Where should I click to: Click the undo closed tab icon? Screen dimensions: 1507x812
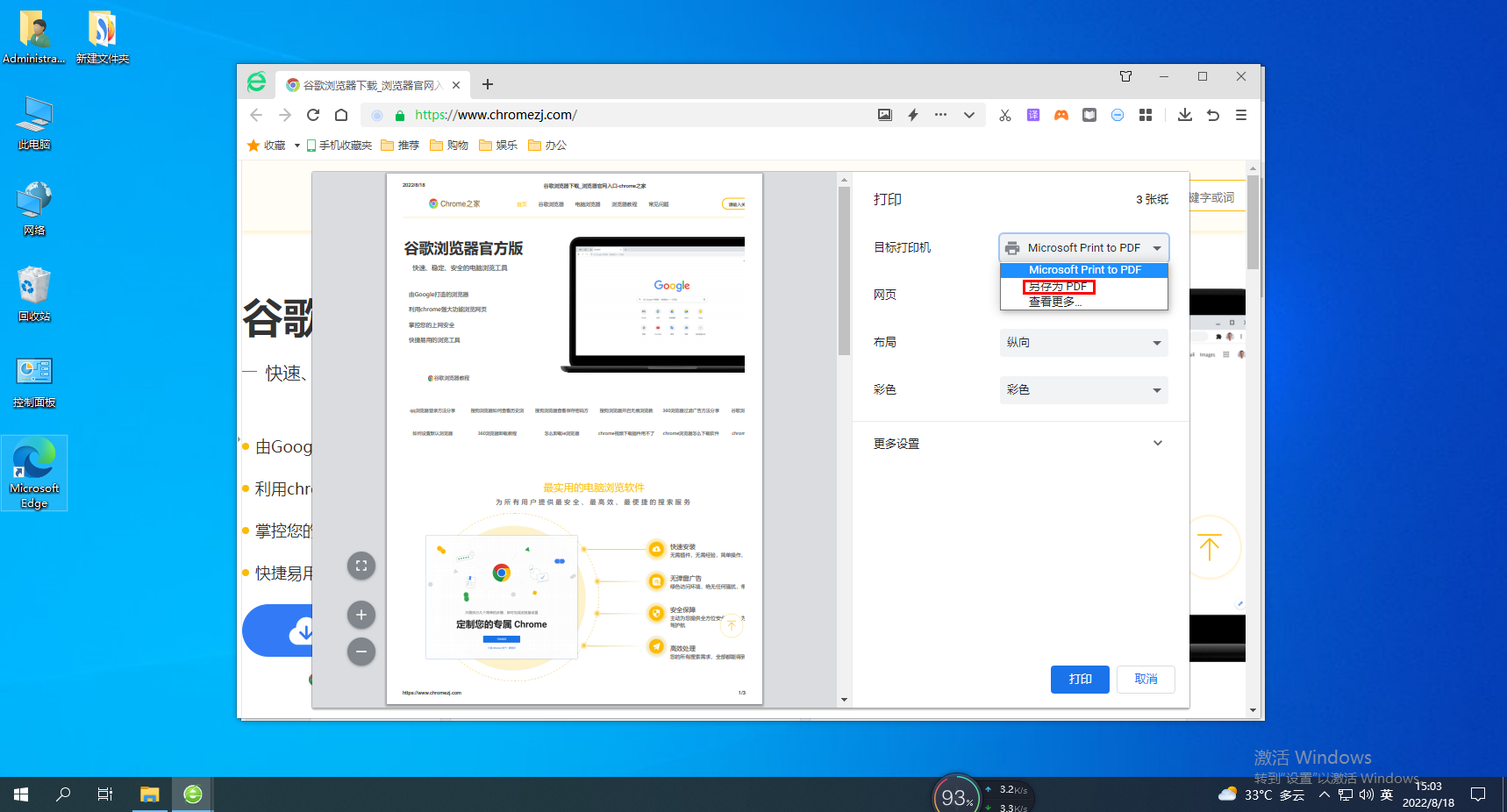pyautogui.click(x=1213, y=115)
